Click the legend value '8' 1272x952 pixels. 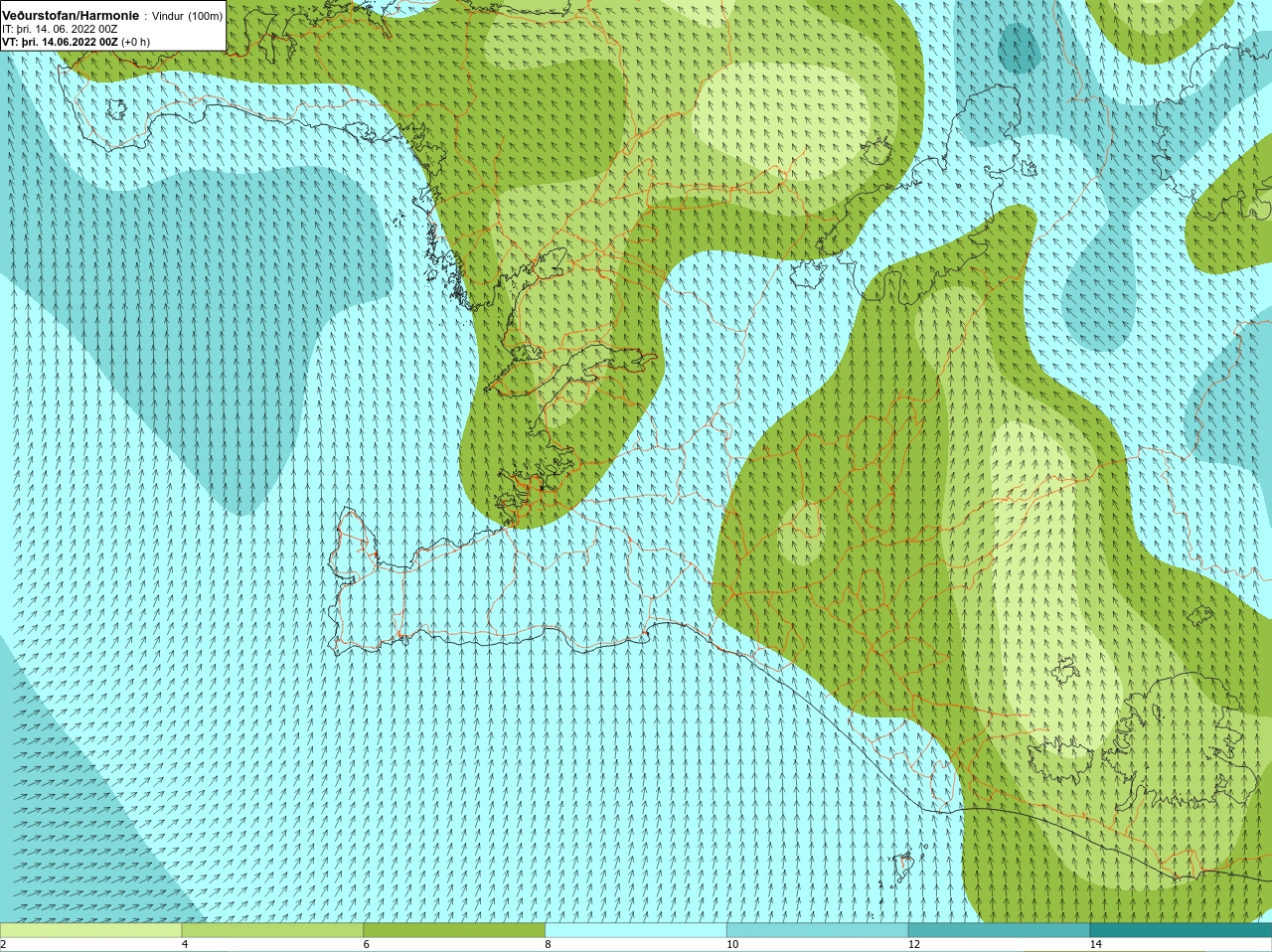coord(549,945)
